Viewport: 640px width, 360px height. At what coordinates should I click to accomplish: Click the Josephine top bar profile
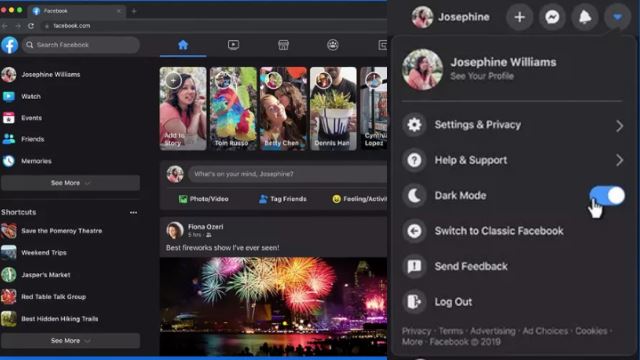(x=451, y=17)
